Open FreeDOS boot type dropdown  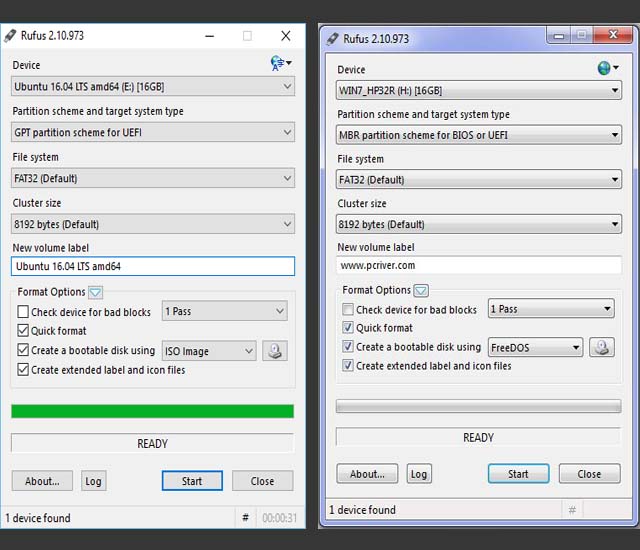click(536, 348)
